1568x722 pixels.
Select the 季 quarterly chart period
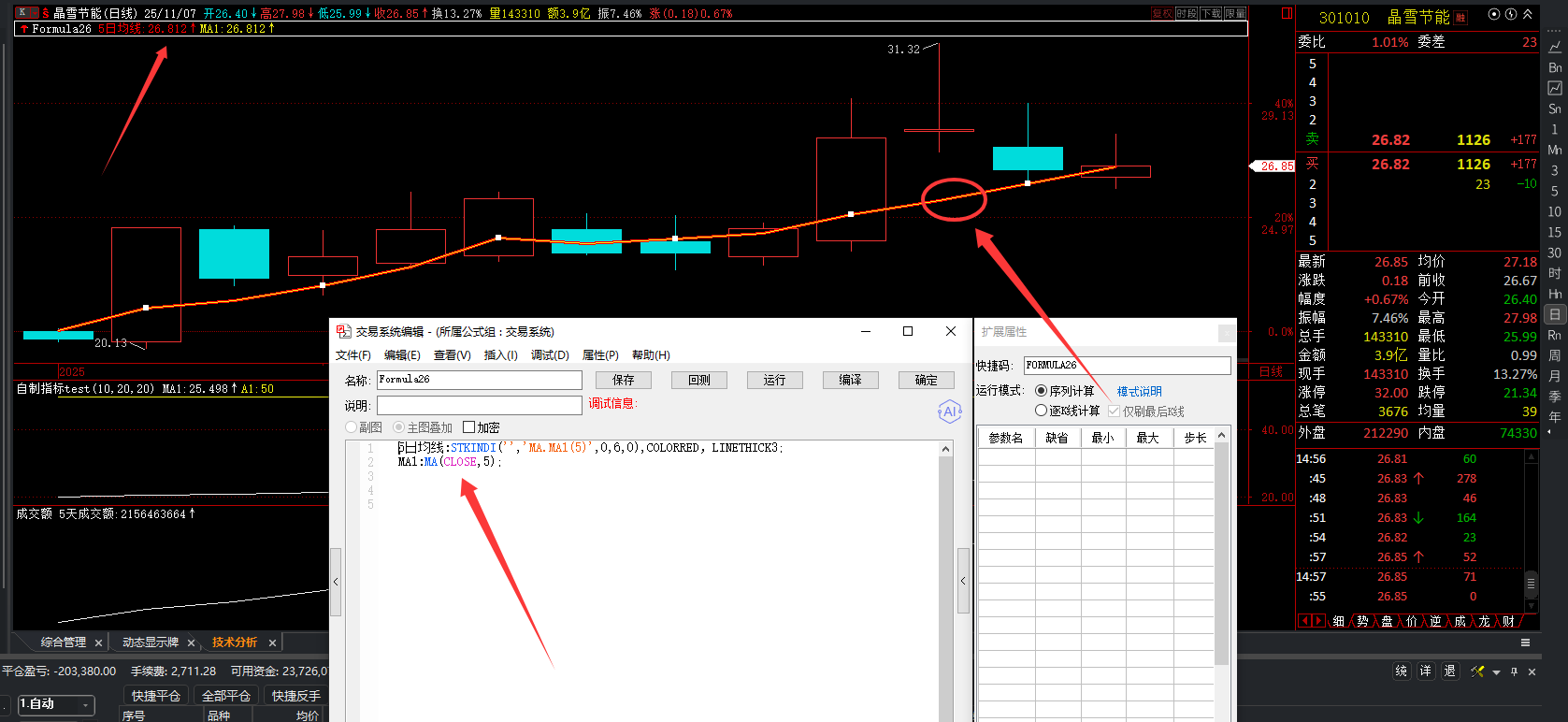[x=1555, y=397]
